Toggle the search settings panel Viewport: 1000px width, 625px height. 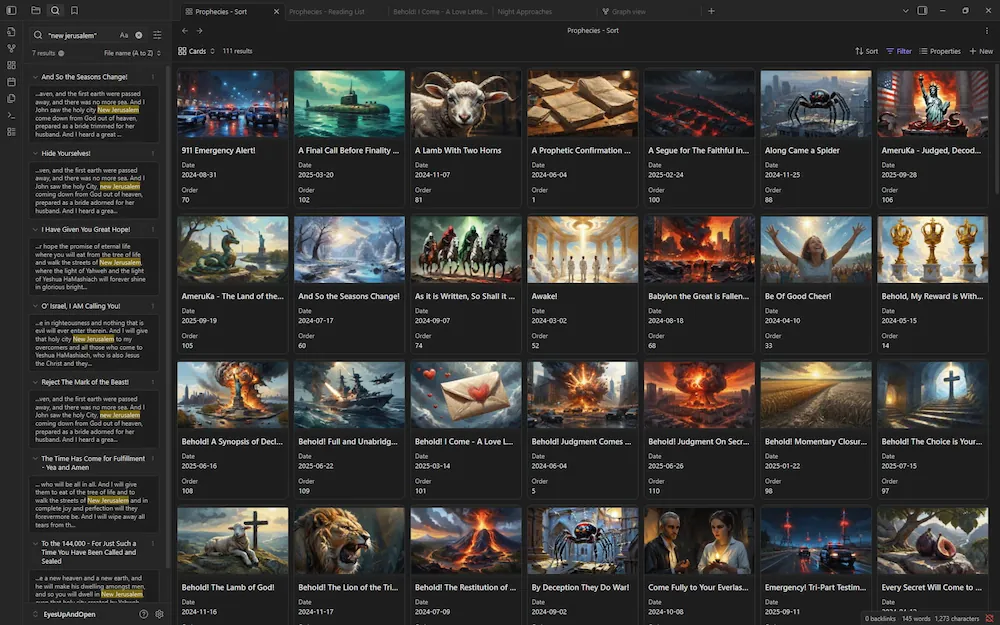[157, 35]
